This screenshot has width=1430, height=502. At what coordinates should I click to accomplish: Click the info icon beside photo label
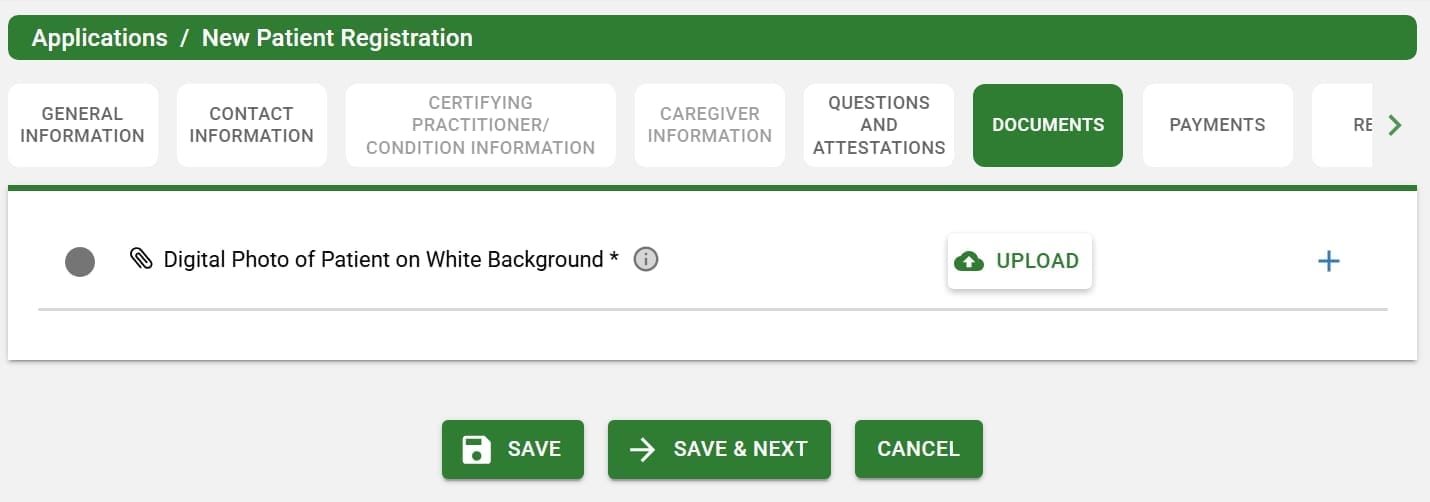[646, 260]
